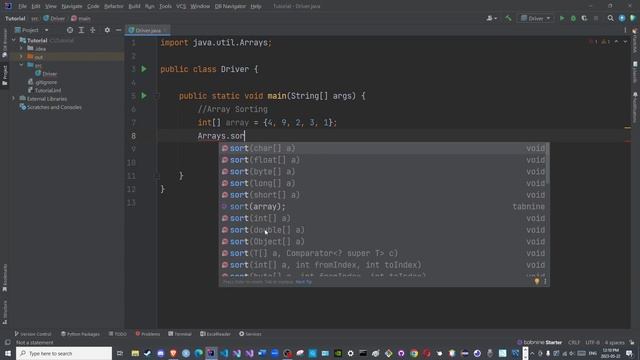Viewport: 640px width, 360px height.
Task: Select Opened File target icon in Project panel
Action: point(70,30)
